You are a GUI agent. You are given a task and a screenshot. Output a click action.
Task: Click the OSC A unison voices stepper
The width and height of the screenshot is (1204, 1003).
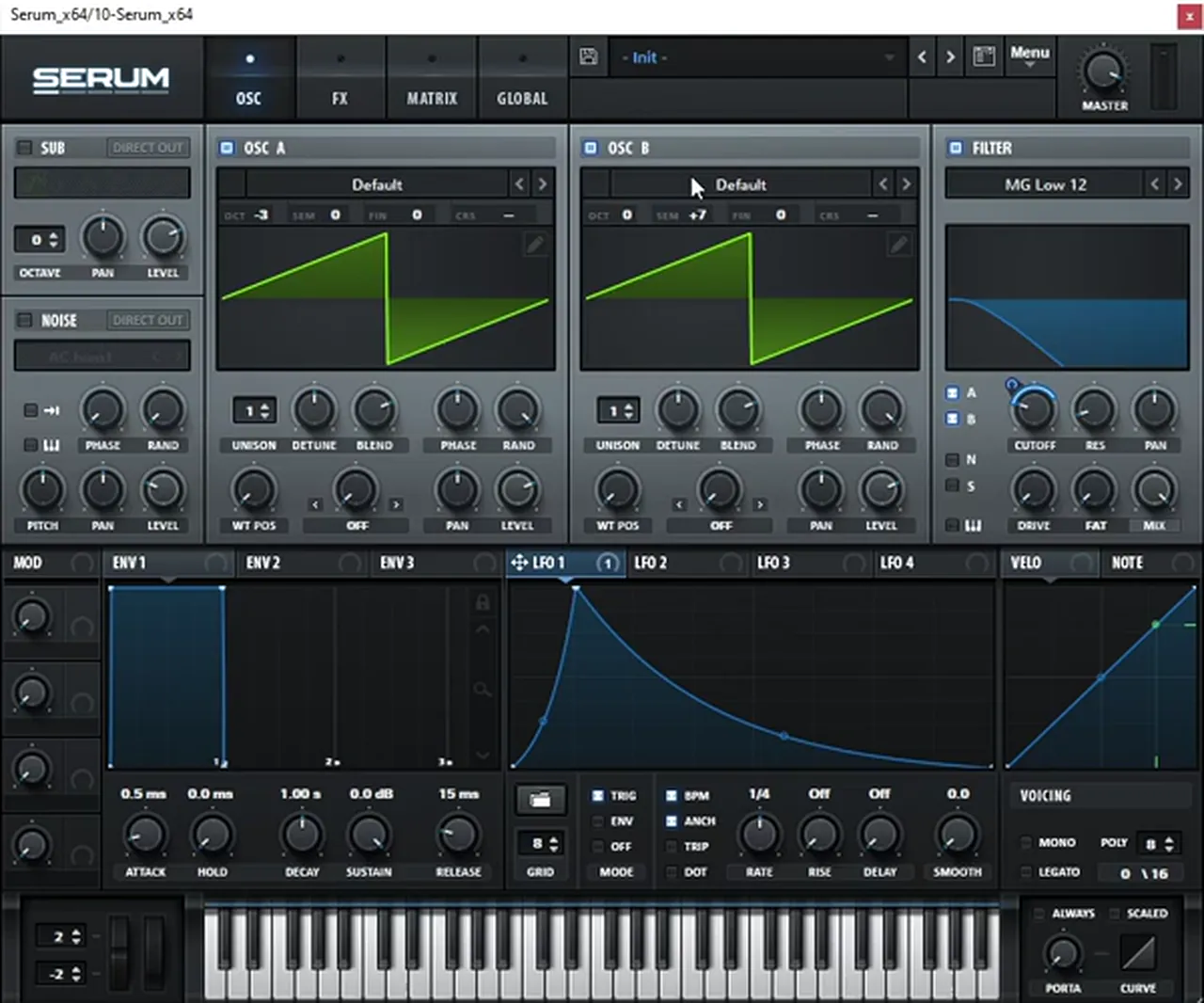pyautogui.click(x=255, y=411)
